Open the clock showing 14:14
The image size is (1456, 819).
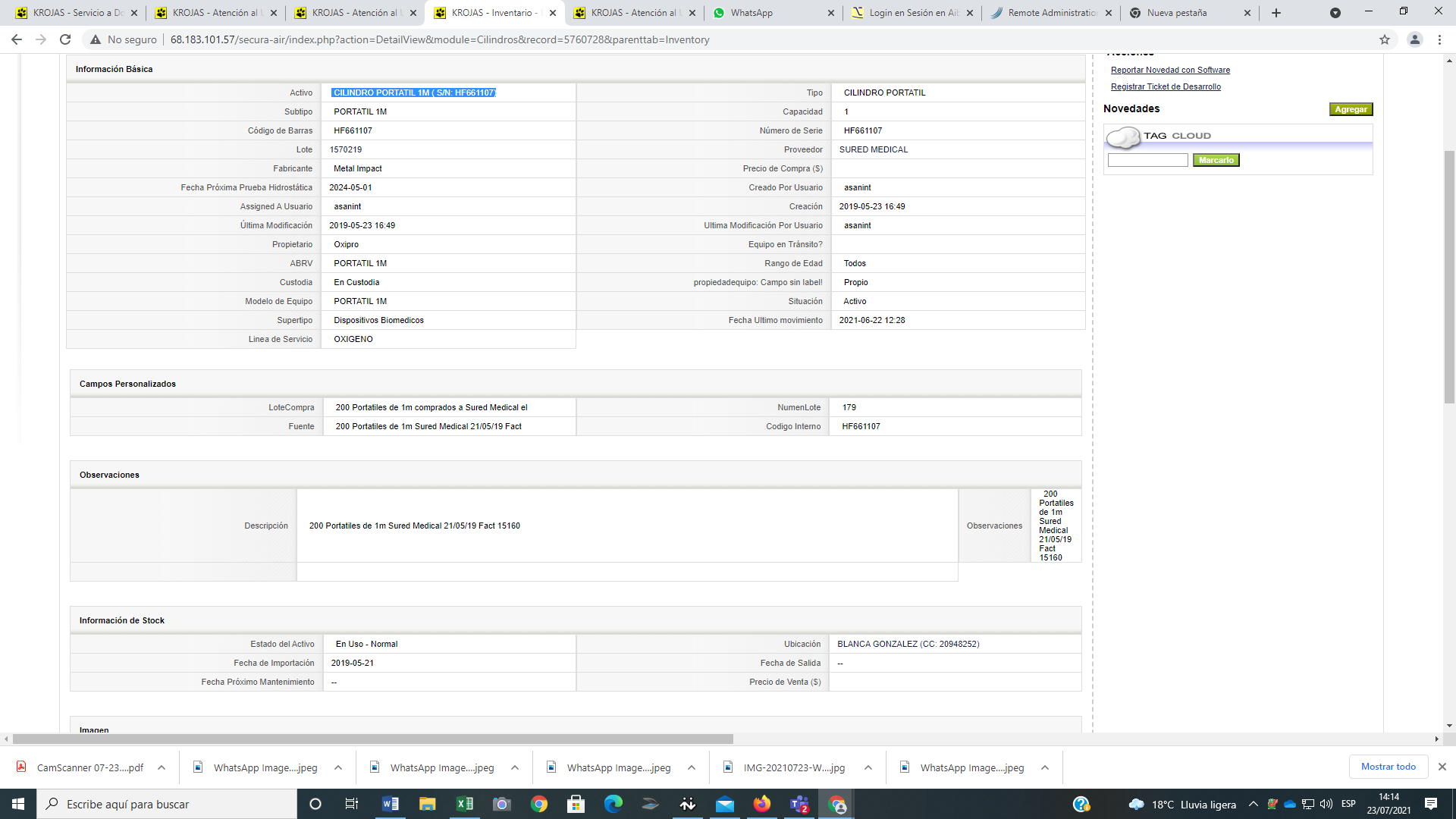(1389, 804)
